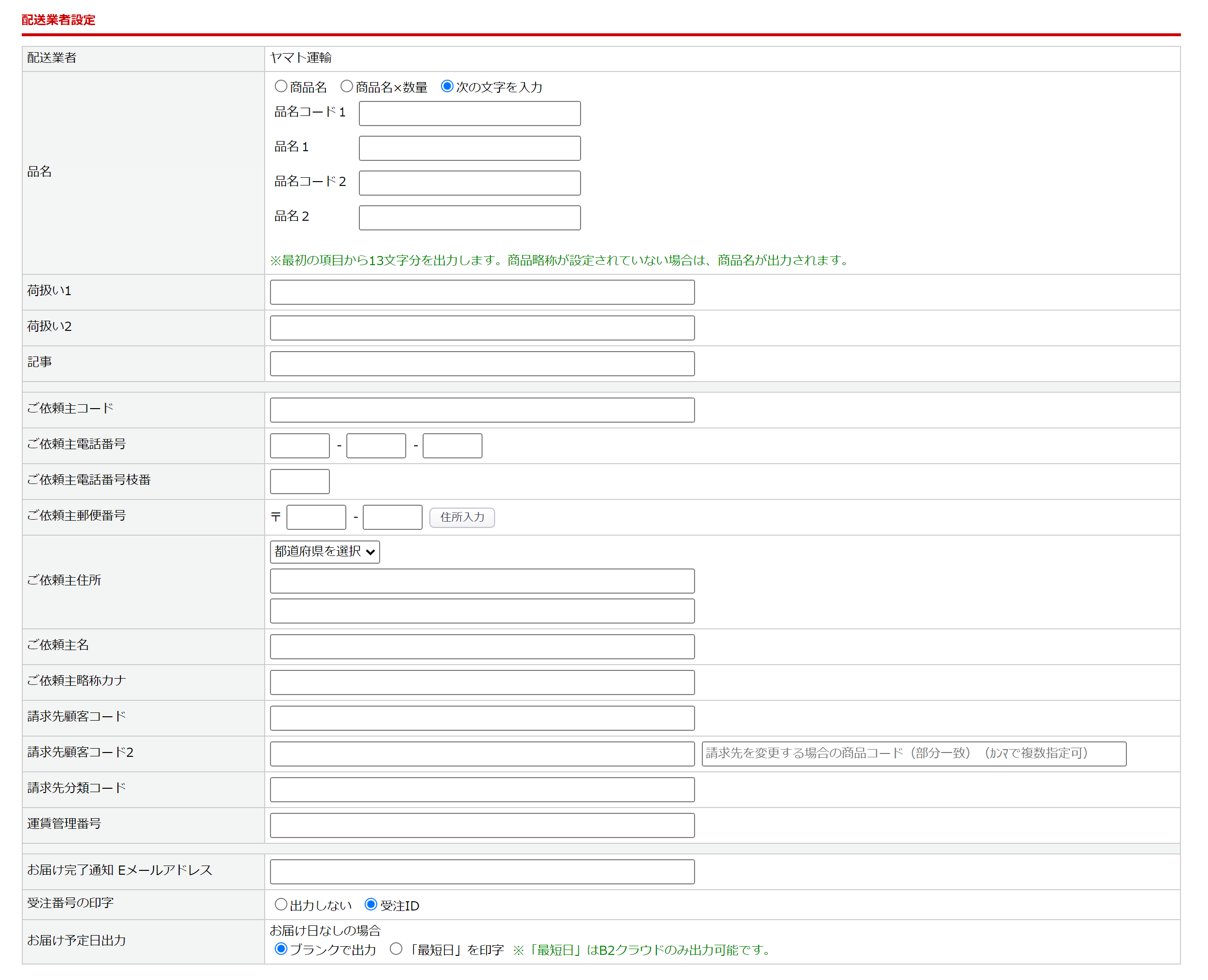Viewport: 1208px width, 980px height.
Task: Click the first postal code box after 〒
Action: click(x=316, y=517)
